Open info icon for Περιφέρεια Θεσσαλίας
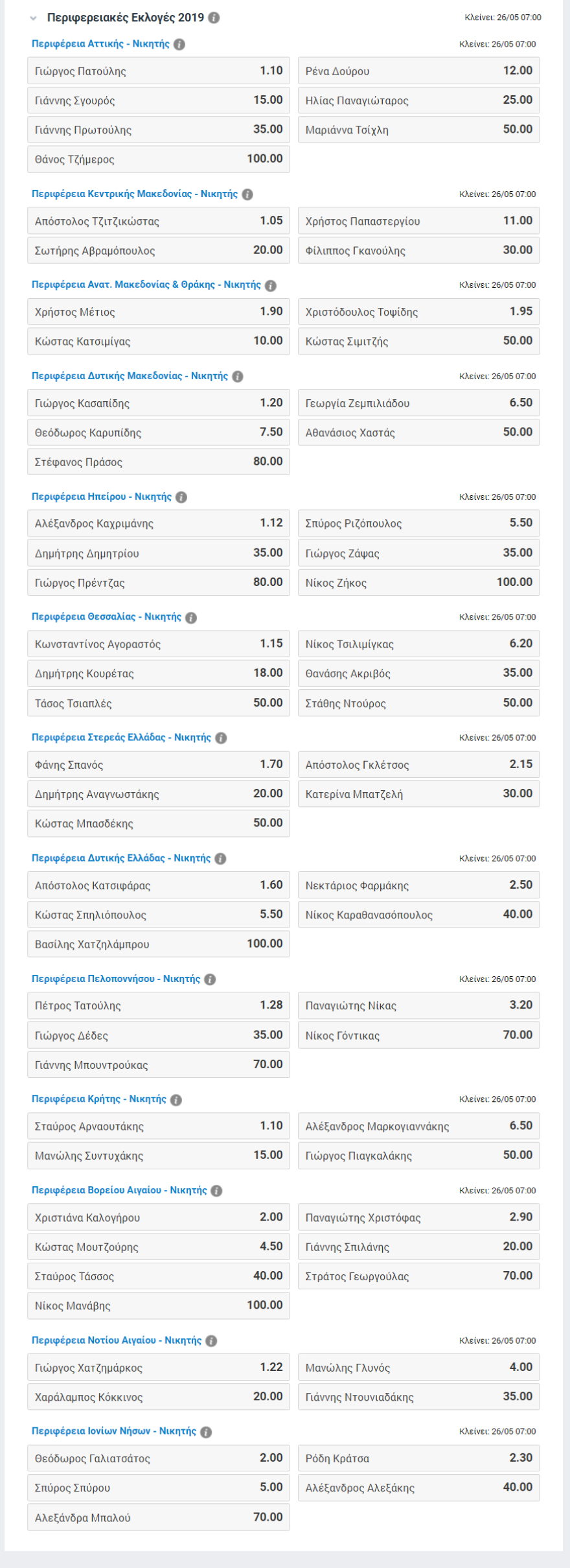 coord(191,617)
